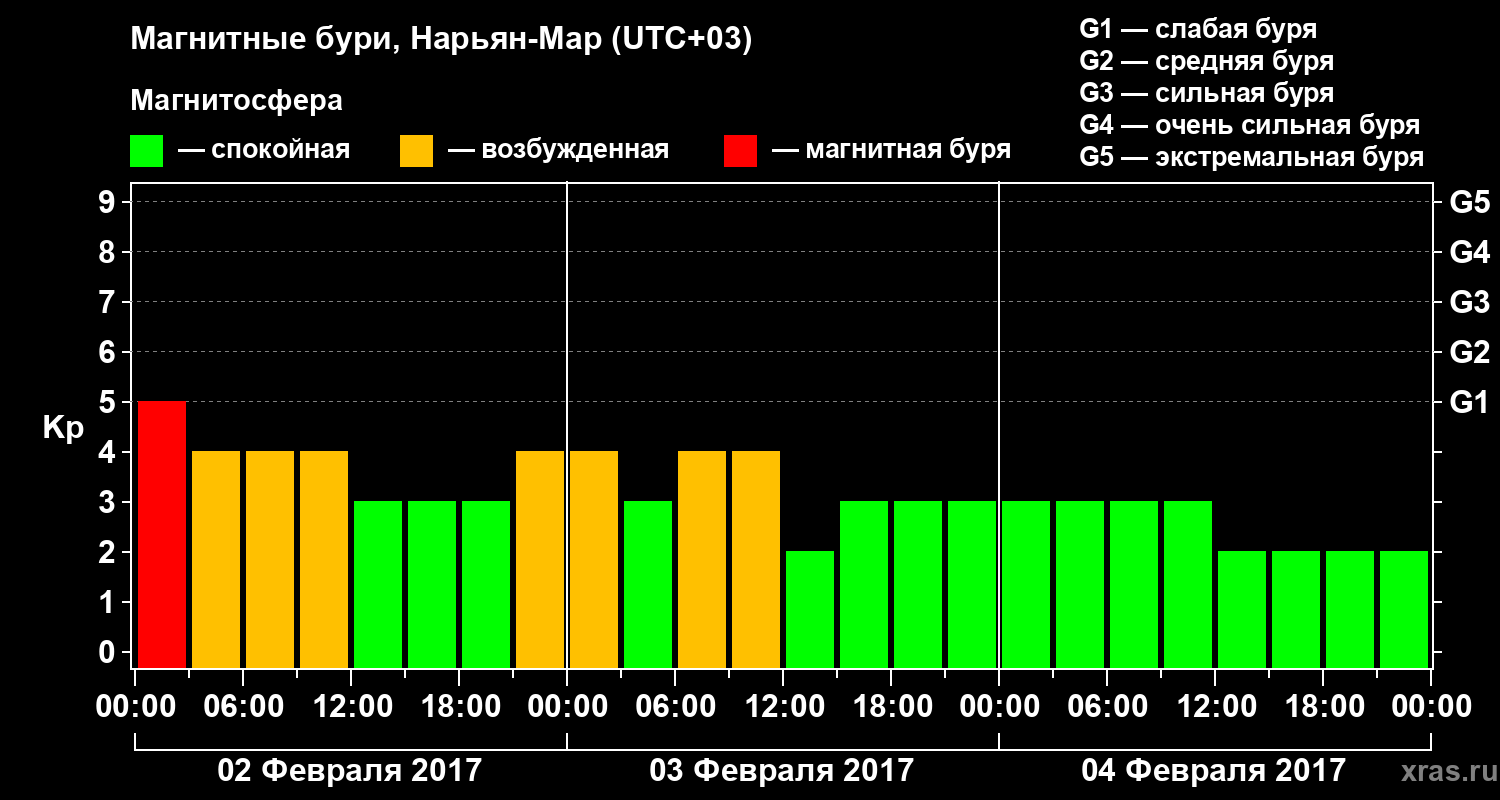This screenshot has width=1500, height=800.
Task: Click the 'G5 — экстремальная буря' line
Action: pos(1252,157)
